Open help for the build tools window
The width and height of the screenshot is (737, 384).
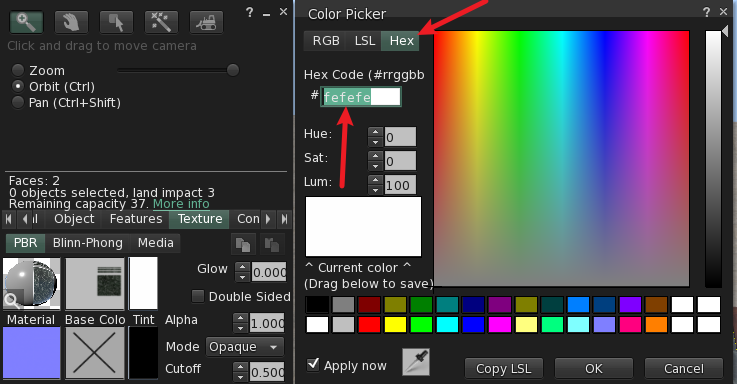tap(250, 12)
